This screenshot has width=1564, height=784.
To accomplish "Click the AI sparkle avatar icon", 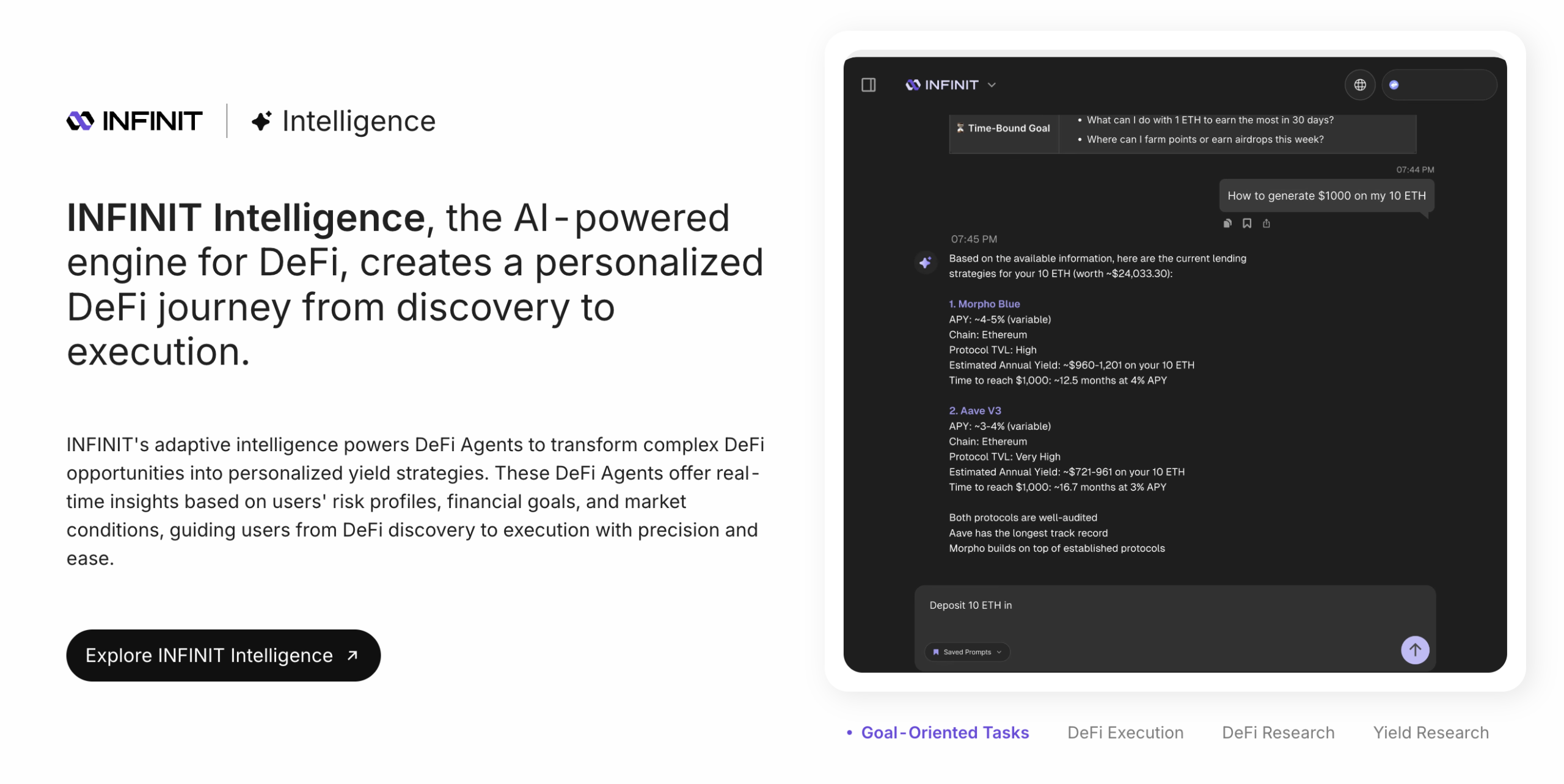I will [925, 263].
